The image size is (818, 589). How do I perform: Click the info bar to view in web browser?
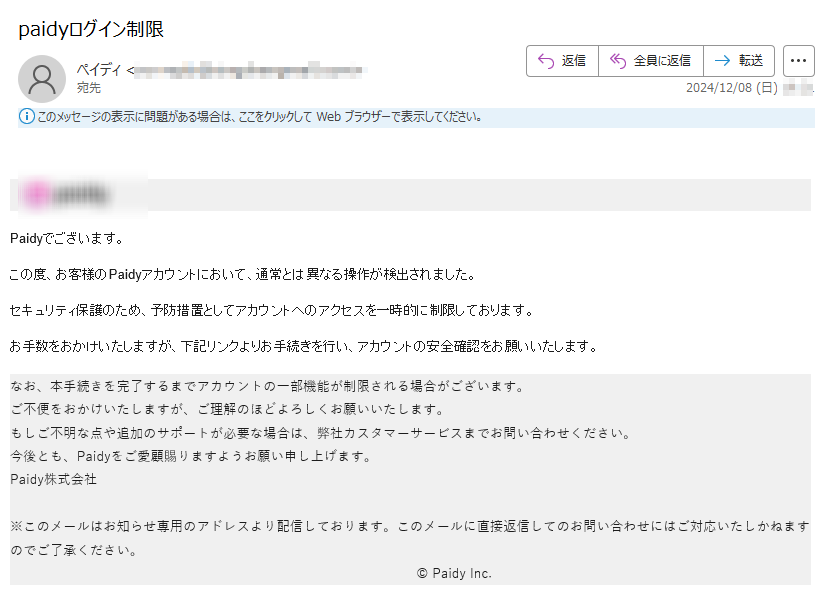pyautogui.click(x=416, y=117)
